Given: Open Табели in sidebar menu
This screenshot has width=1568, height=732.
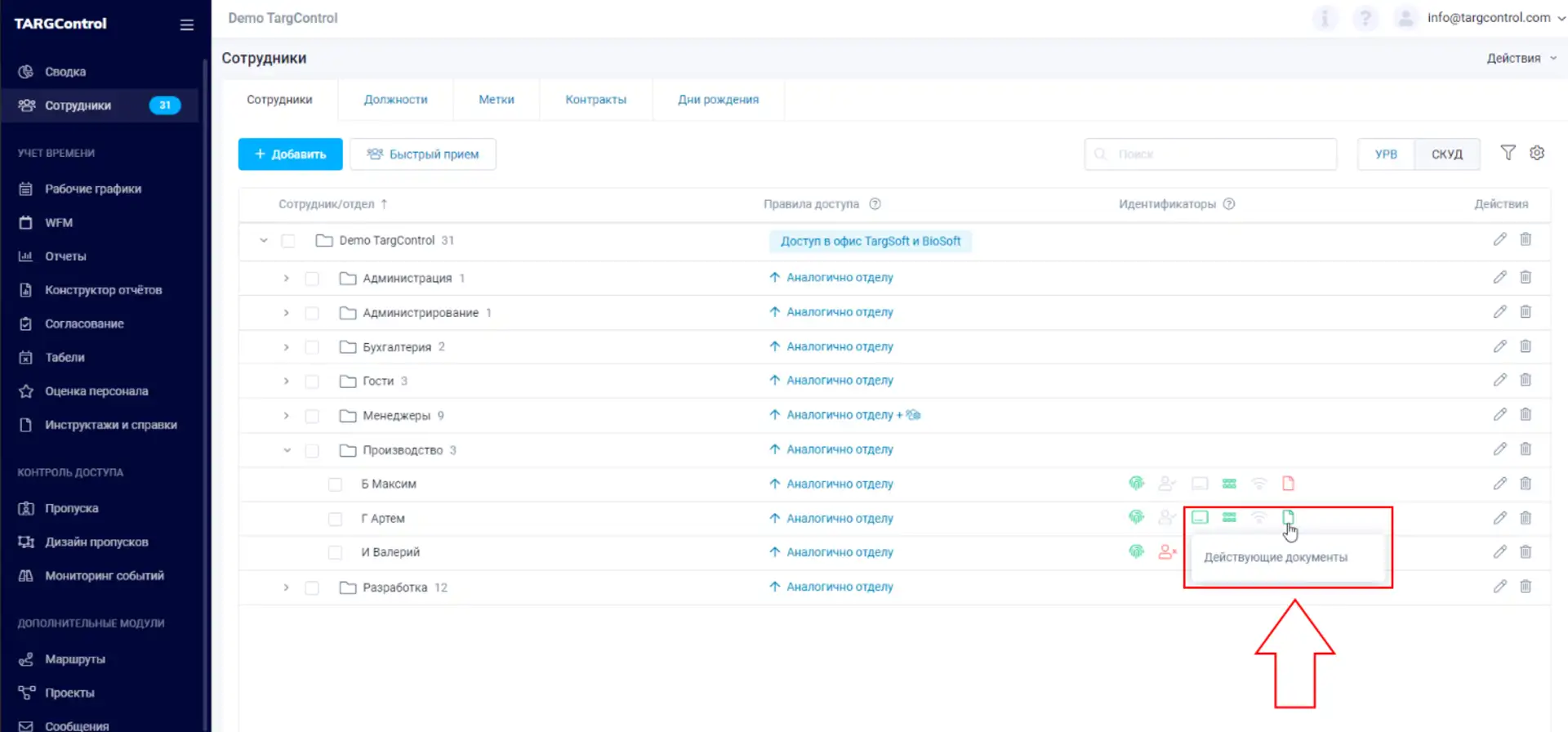Looking at the screenshot, I should coord(65,358).
